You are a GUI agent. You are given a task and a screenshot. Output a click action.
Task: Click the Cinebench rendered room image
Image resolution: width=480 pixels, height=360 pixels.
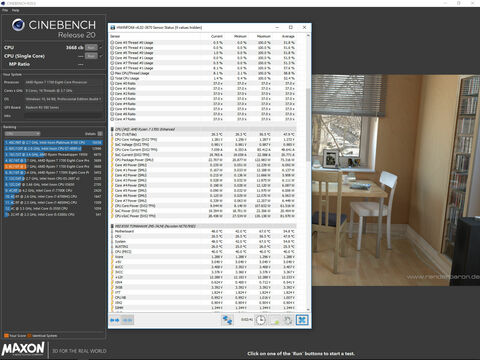pyautogui.click(x=396, y=180)
